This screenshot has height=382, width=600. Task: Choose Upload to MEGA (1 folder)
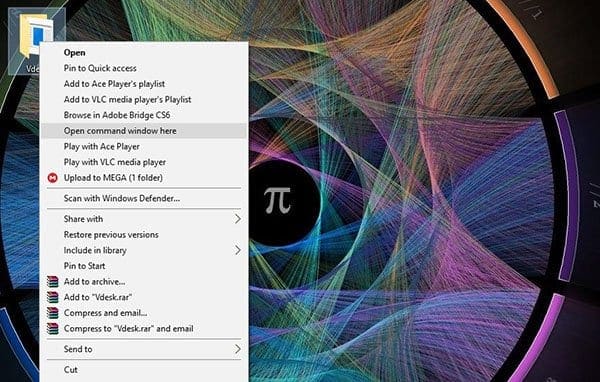[x=144, y=178]
